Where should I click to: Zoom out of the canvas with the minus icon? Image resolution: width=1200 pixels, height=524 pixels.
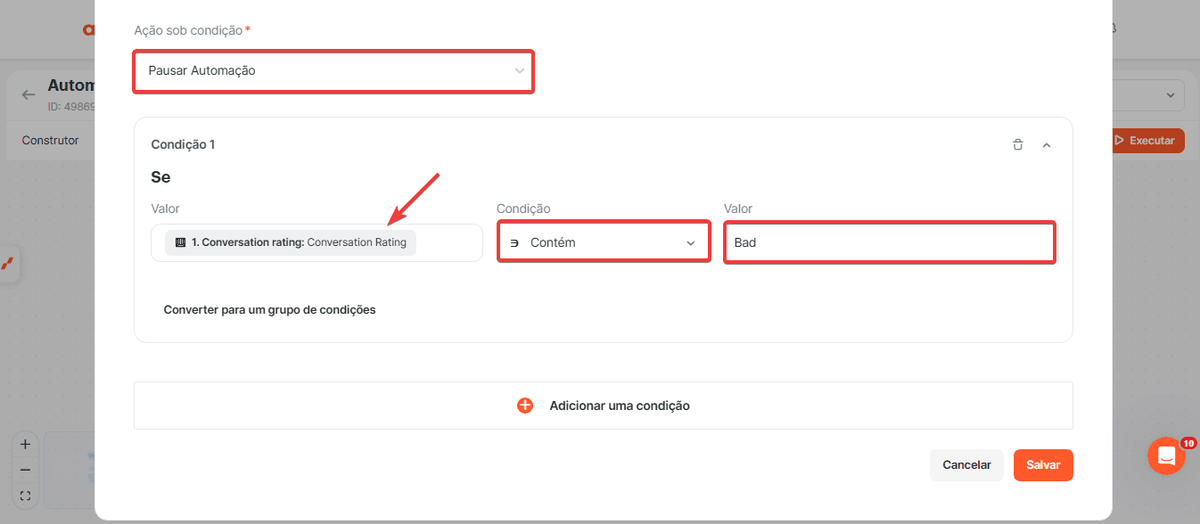25,470
